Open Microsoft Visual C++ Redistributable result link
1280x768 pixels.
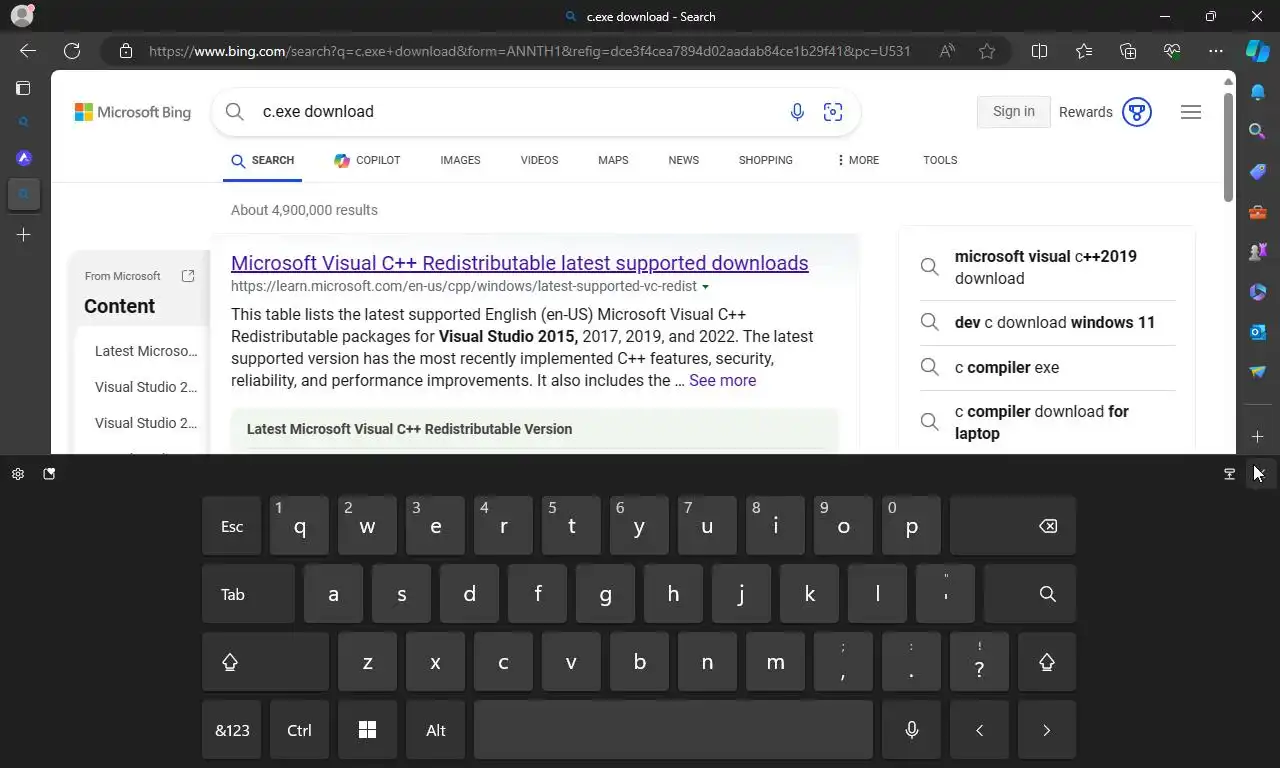pos(519,263)
